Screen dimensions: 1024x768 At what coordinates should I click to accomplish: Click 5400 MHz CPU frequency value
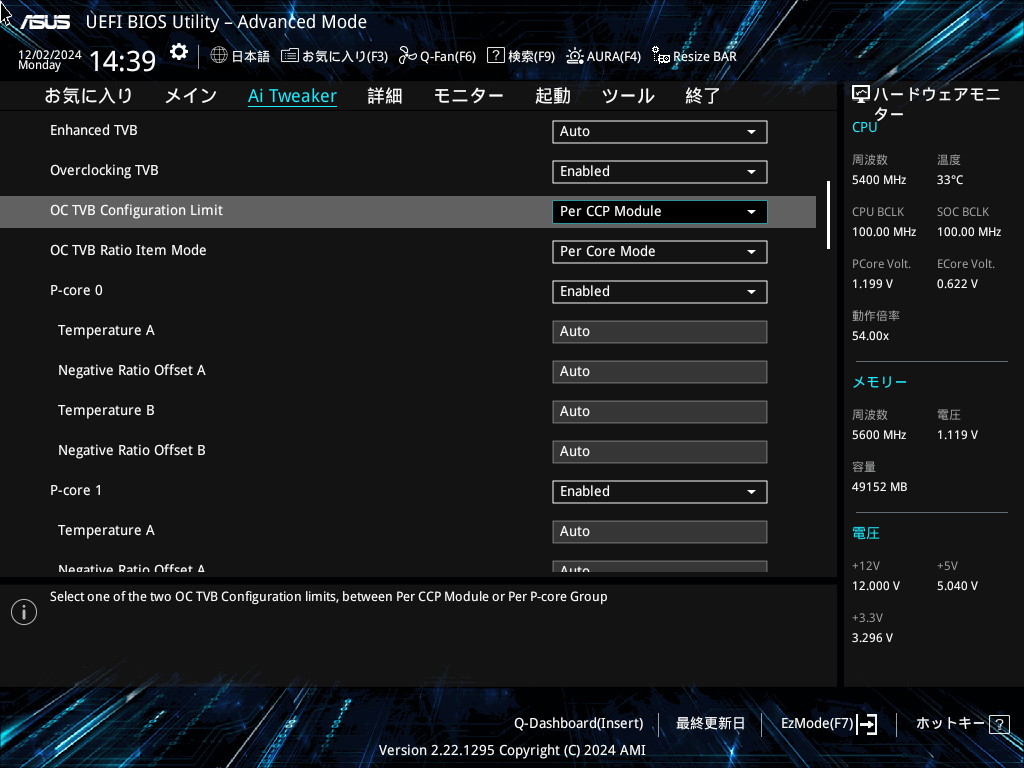click(879, 180)
